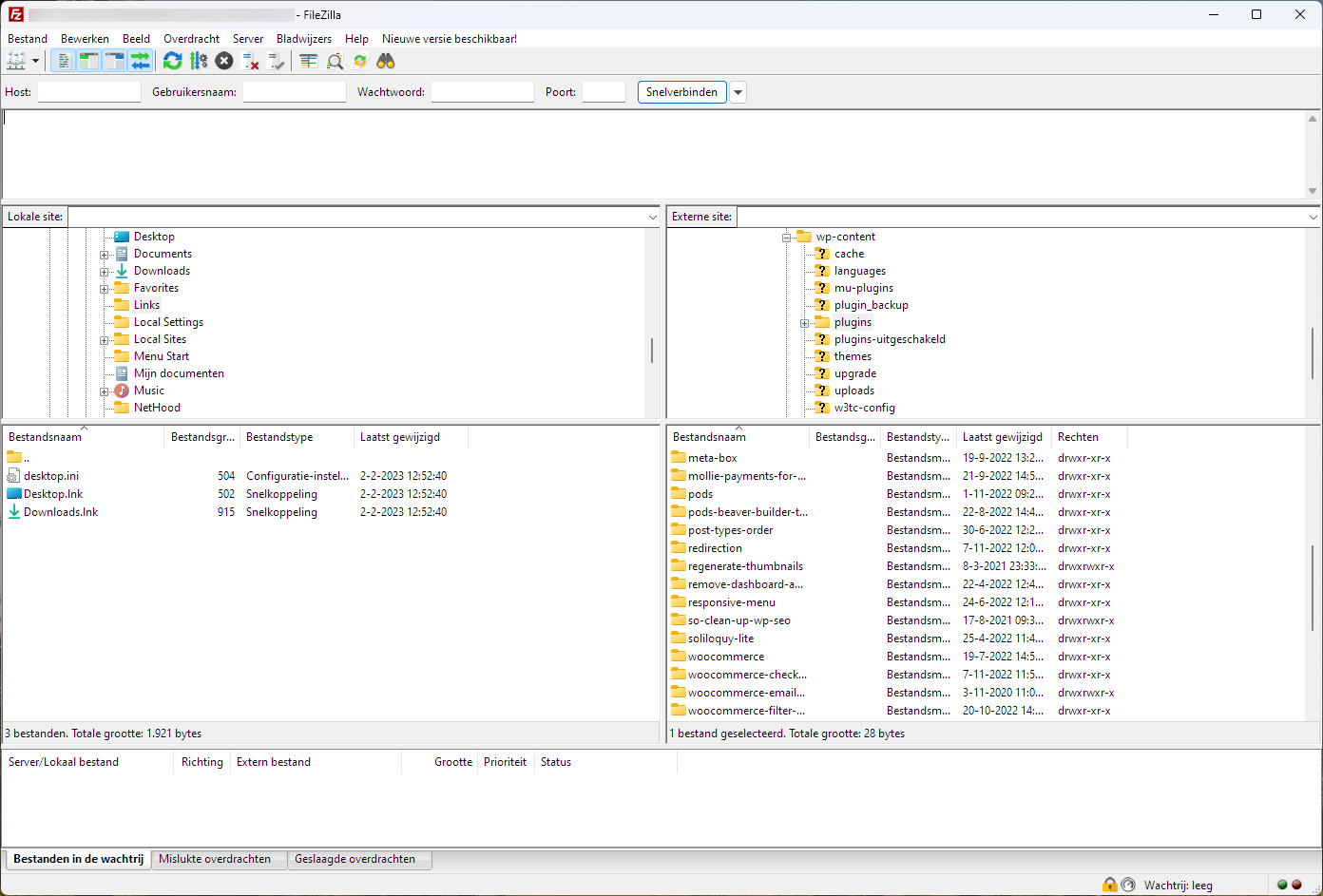The width and height of the screenshot is (1323, 896).
Task: Cancel the current operation
Action: [x=223, y=61]
